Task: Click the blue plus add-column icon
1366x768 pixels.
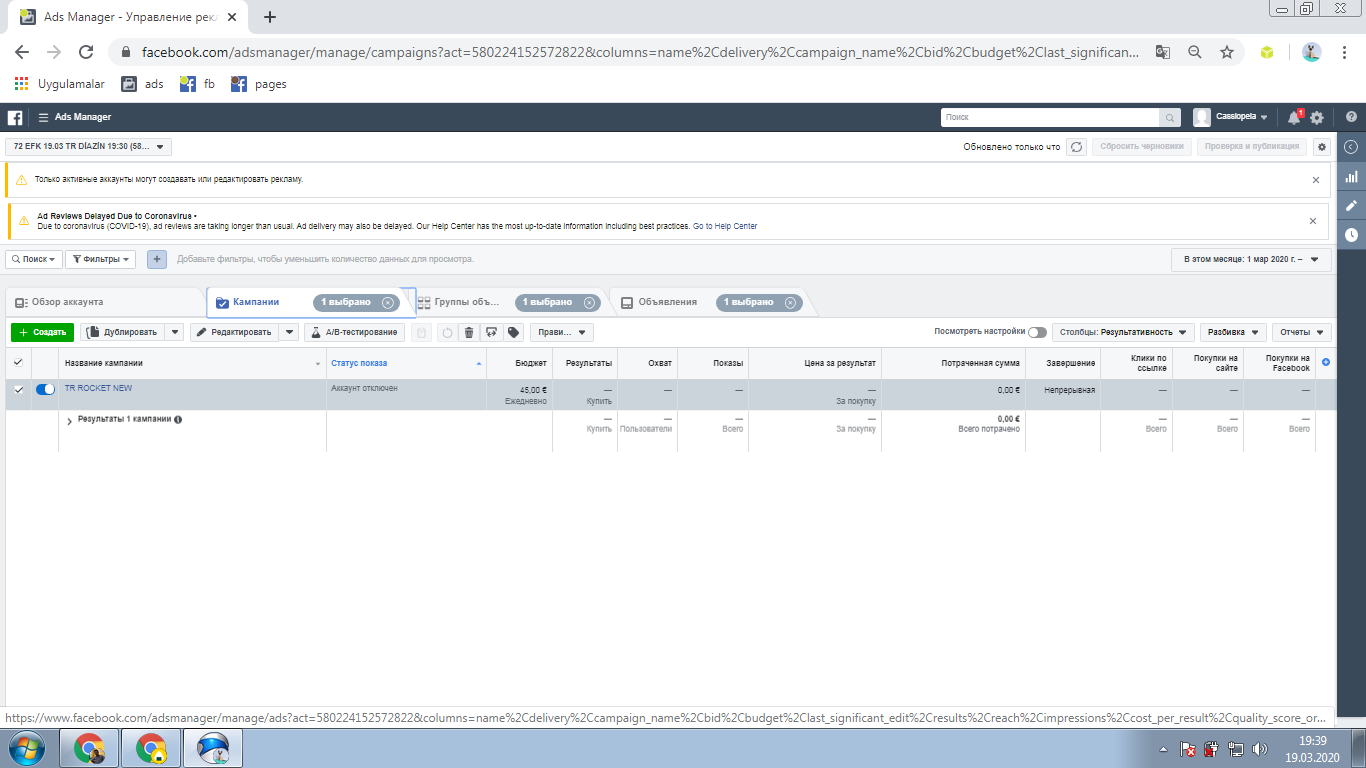Action: pyautogui.click(x=1326, y=362)
